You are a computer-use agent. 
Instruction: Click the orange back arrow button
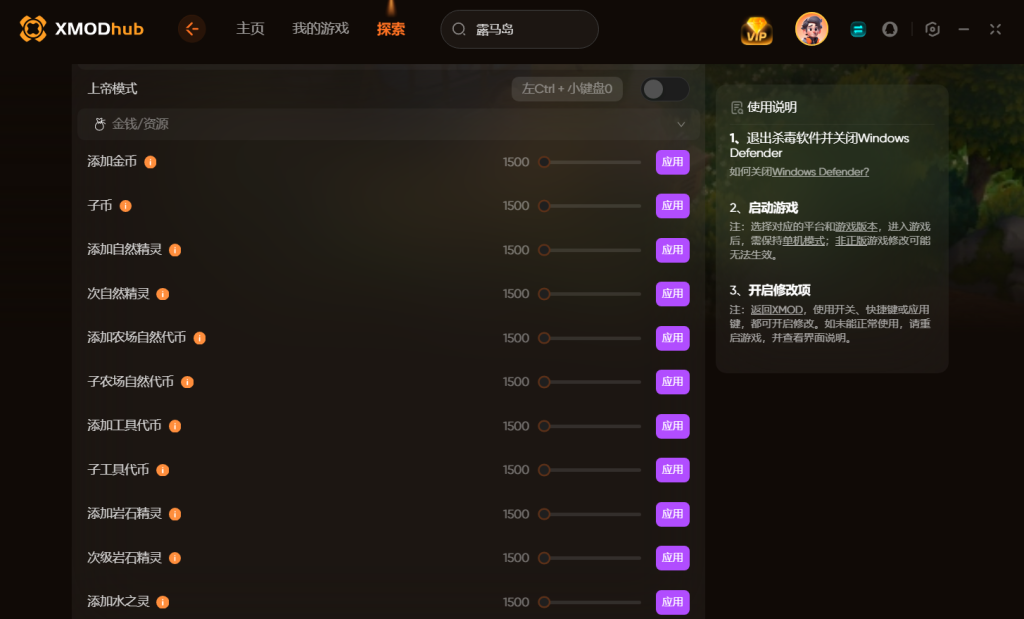point(192,29)
